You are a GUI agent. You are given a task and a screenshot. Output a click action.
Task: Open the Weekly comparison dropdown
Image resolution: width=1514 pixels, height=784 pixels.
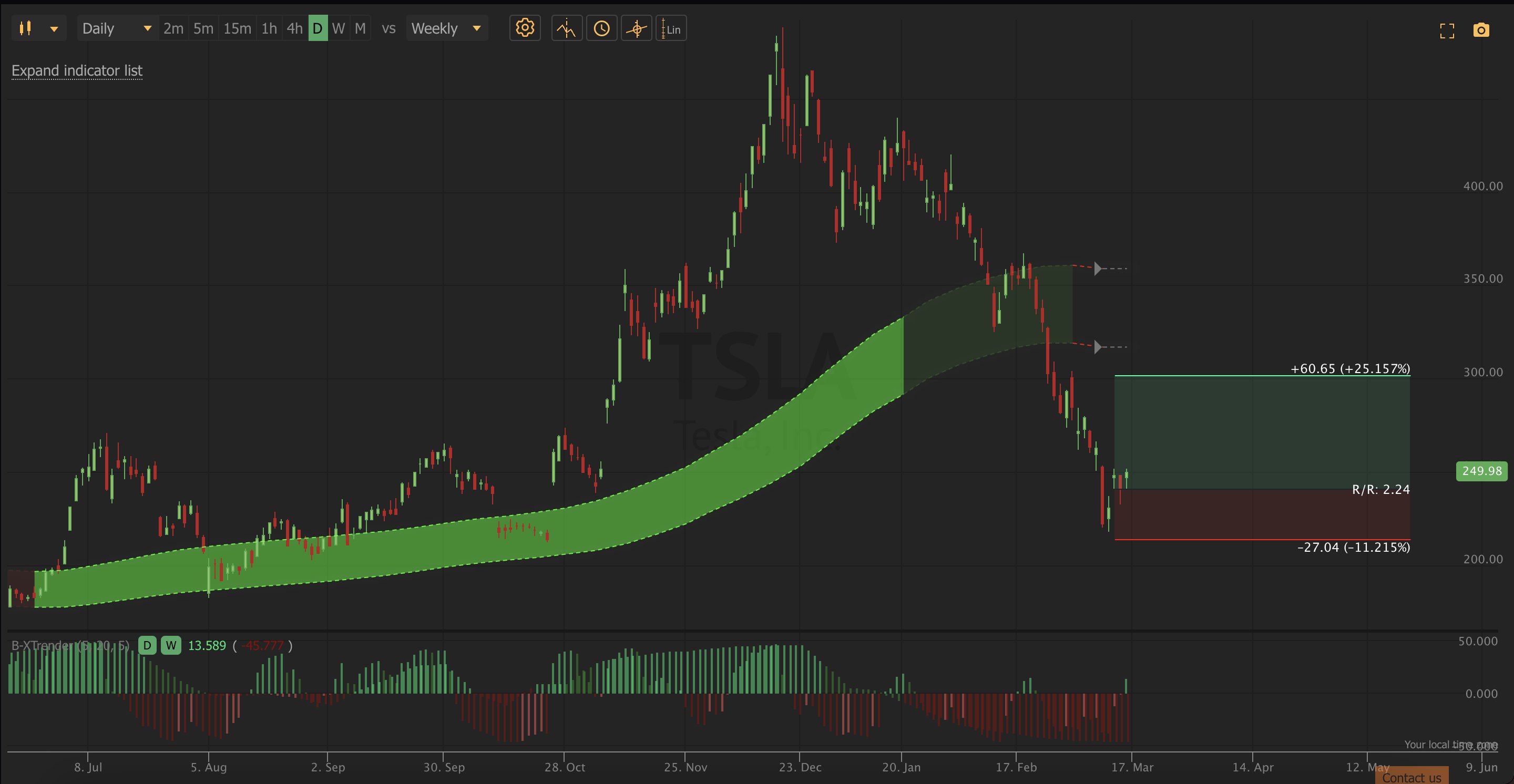pos(447,28)
